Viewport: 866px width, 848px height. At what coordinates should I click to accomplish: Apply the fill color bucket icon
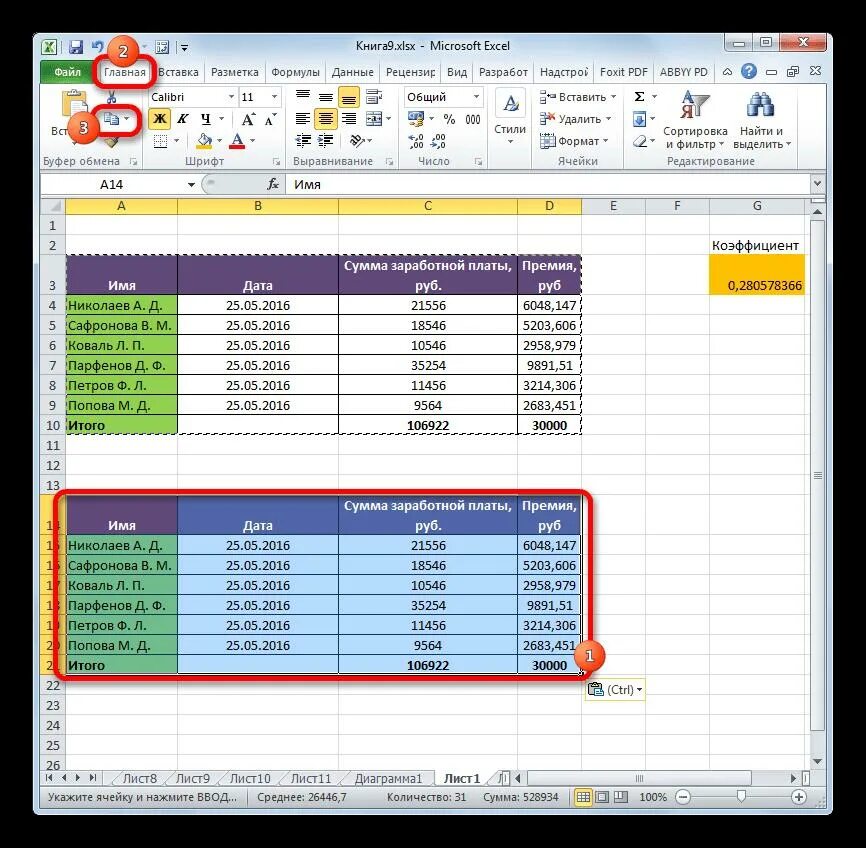204,141
